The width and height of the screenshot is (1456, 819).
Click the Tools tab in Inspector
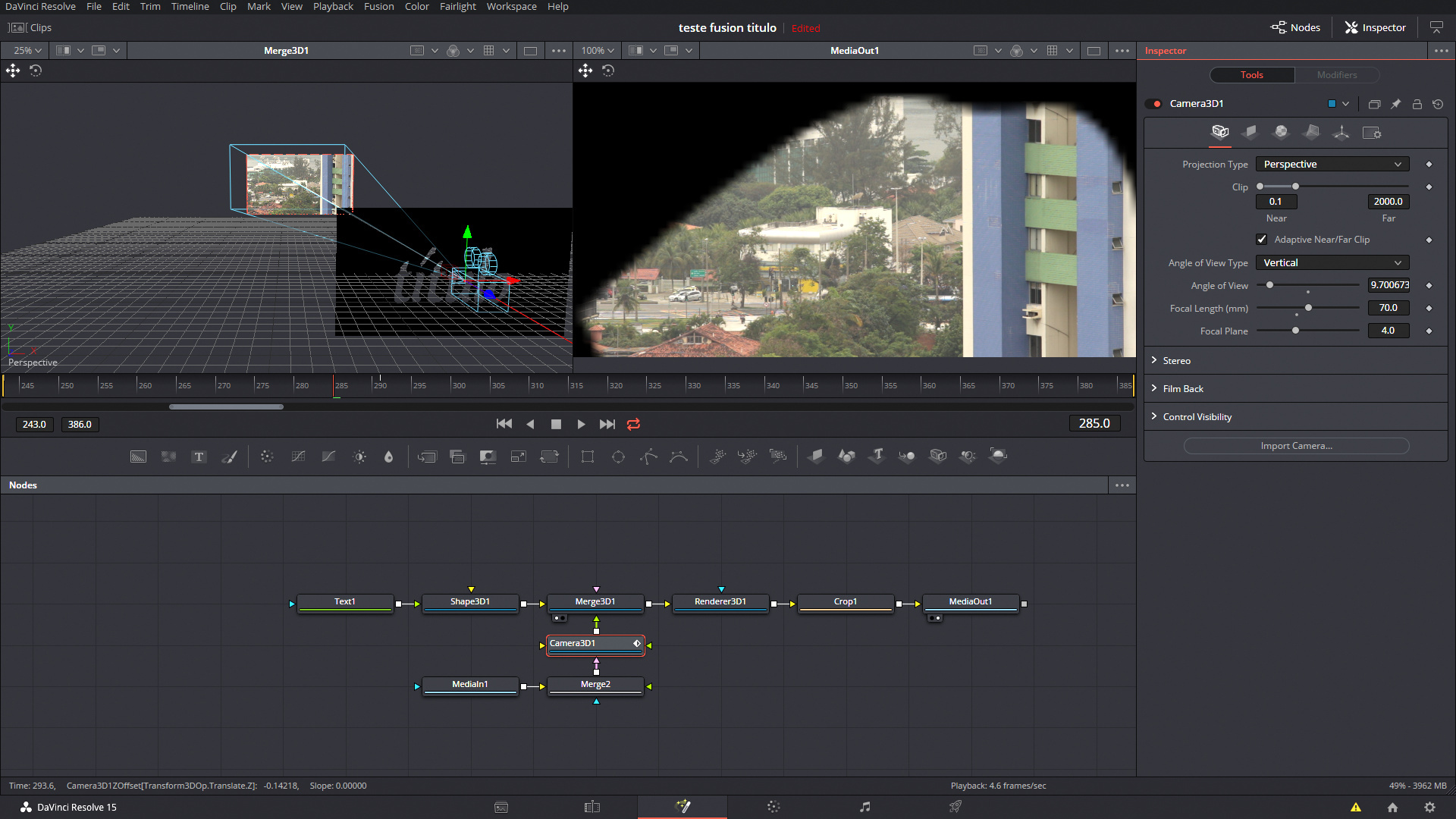point(1252,74)
